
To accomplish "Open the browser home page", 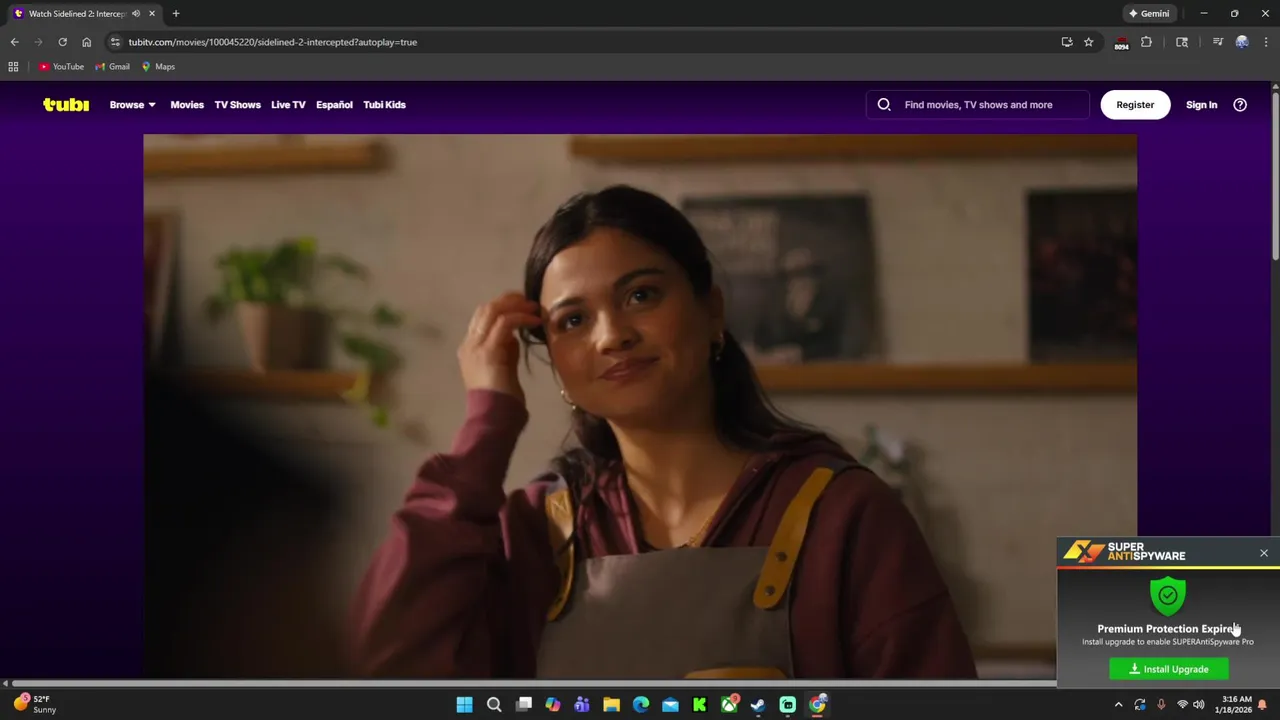I will [x=86, y=42].
